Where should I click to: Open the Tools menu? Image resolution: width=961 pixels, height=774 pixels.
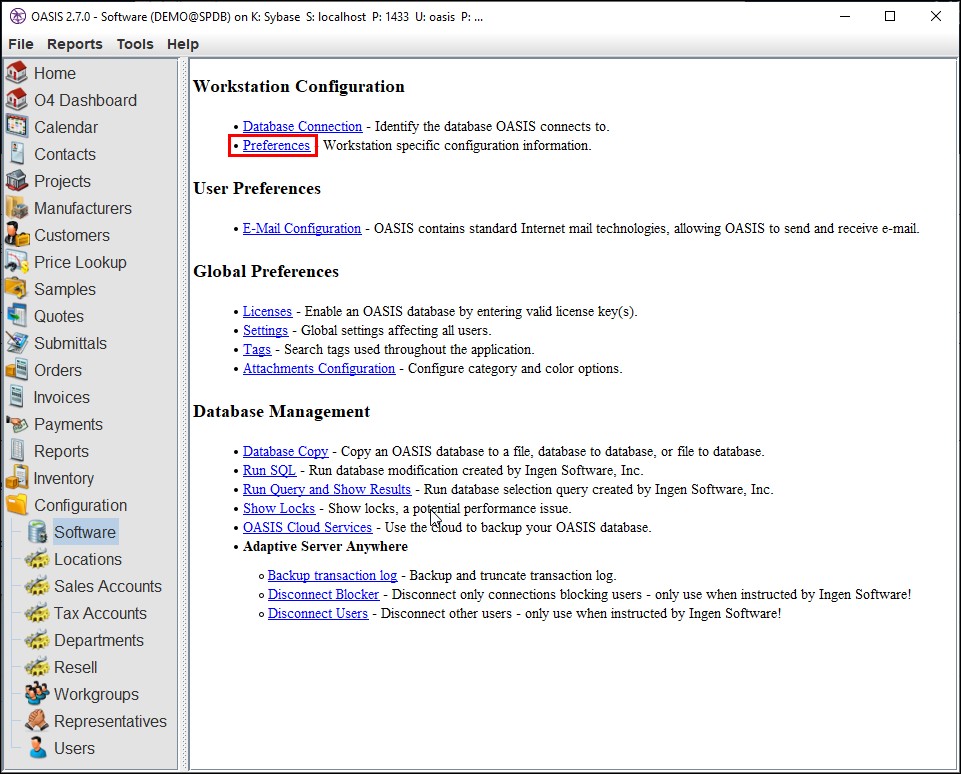click(x=135, y=44)
